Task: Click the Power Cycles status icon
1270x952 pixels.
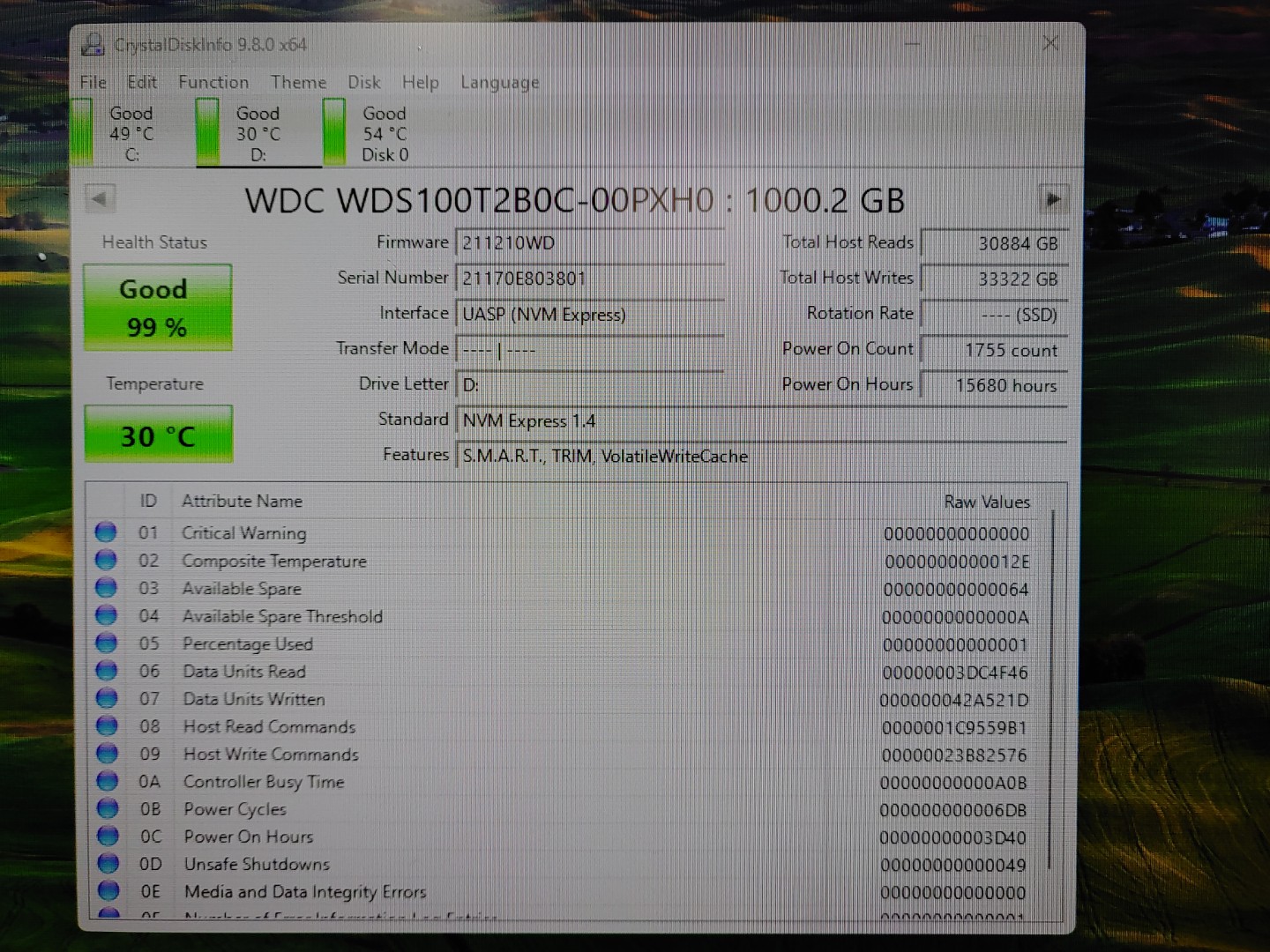Action: (108, 808)
